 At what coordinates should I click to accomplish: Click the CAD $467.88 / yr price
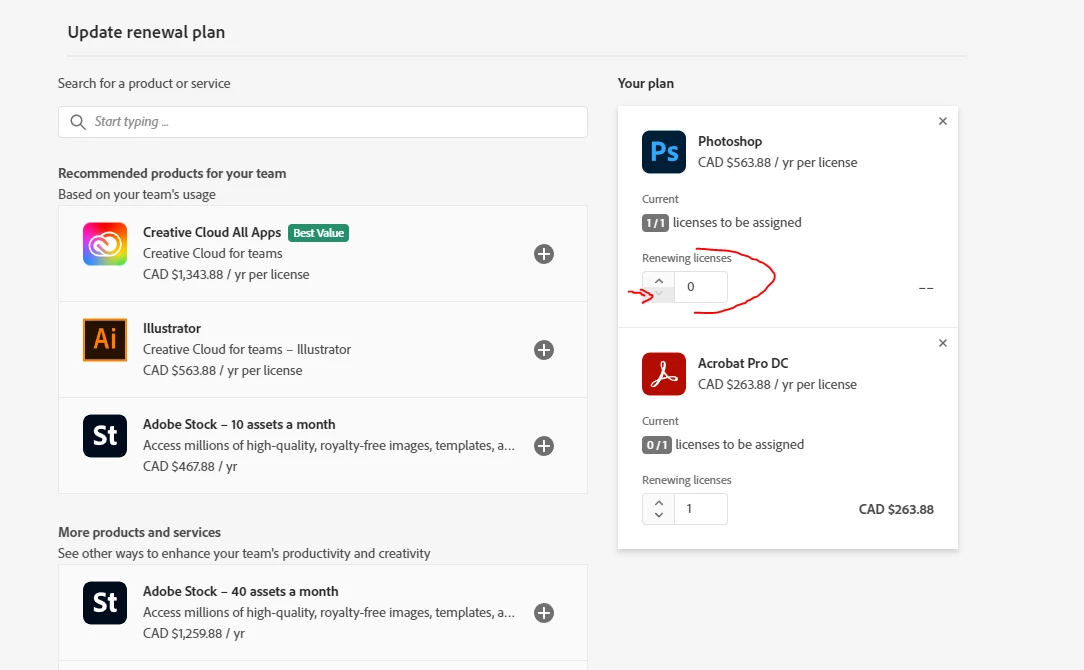click(x=190, y=467)
